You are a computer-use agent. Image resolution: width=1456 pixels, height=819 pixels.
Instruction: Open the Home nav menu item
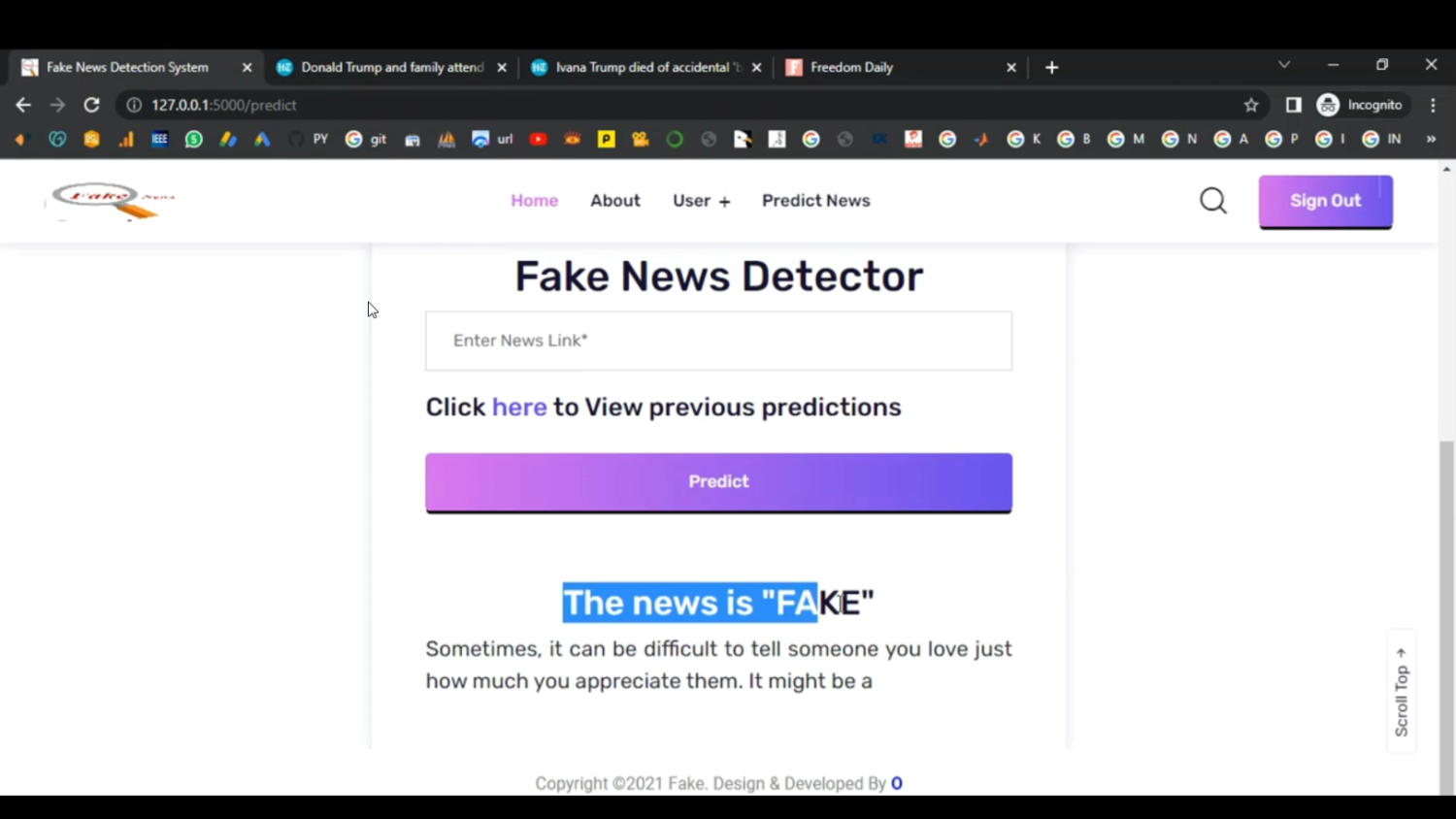pos(535,201)
